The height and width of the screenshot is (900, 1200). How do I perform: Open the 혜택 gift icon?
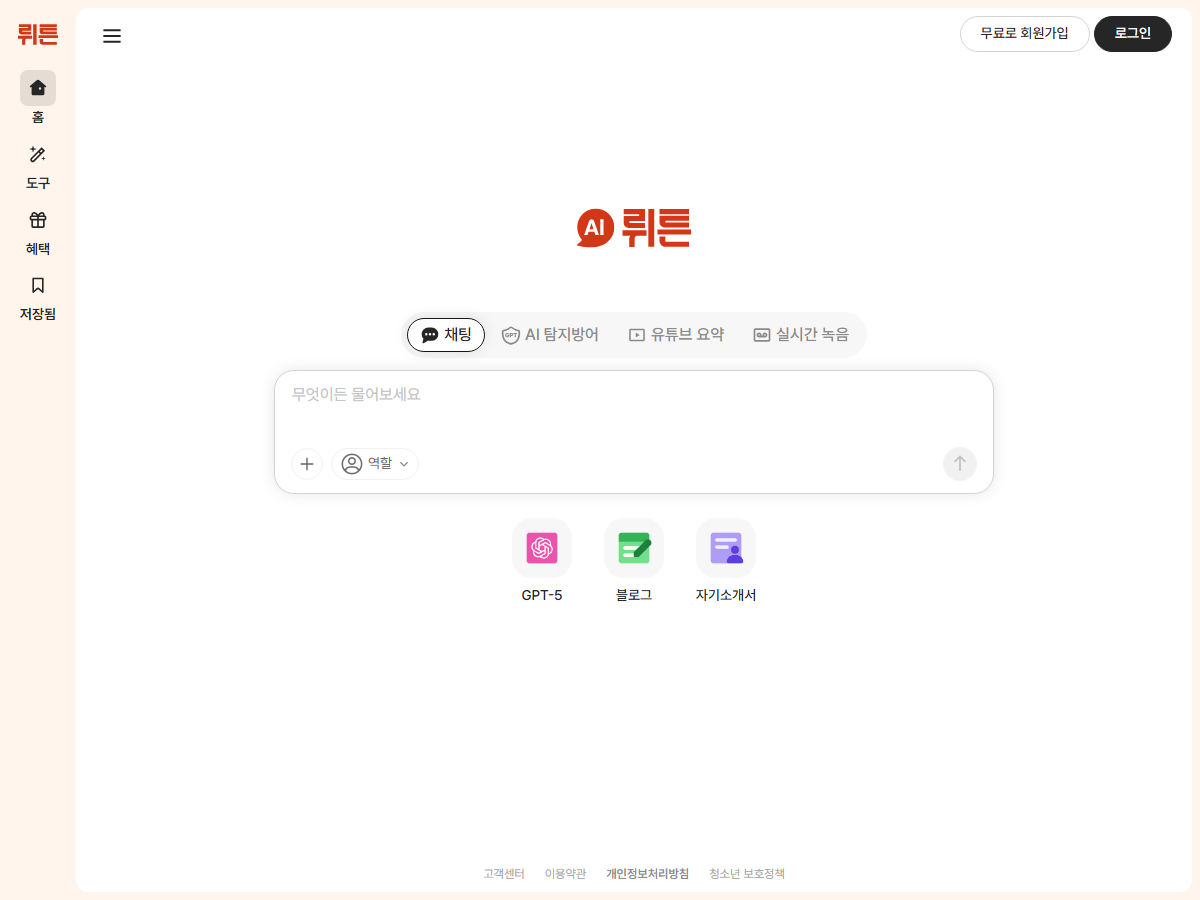pos(38,220)
